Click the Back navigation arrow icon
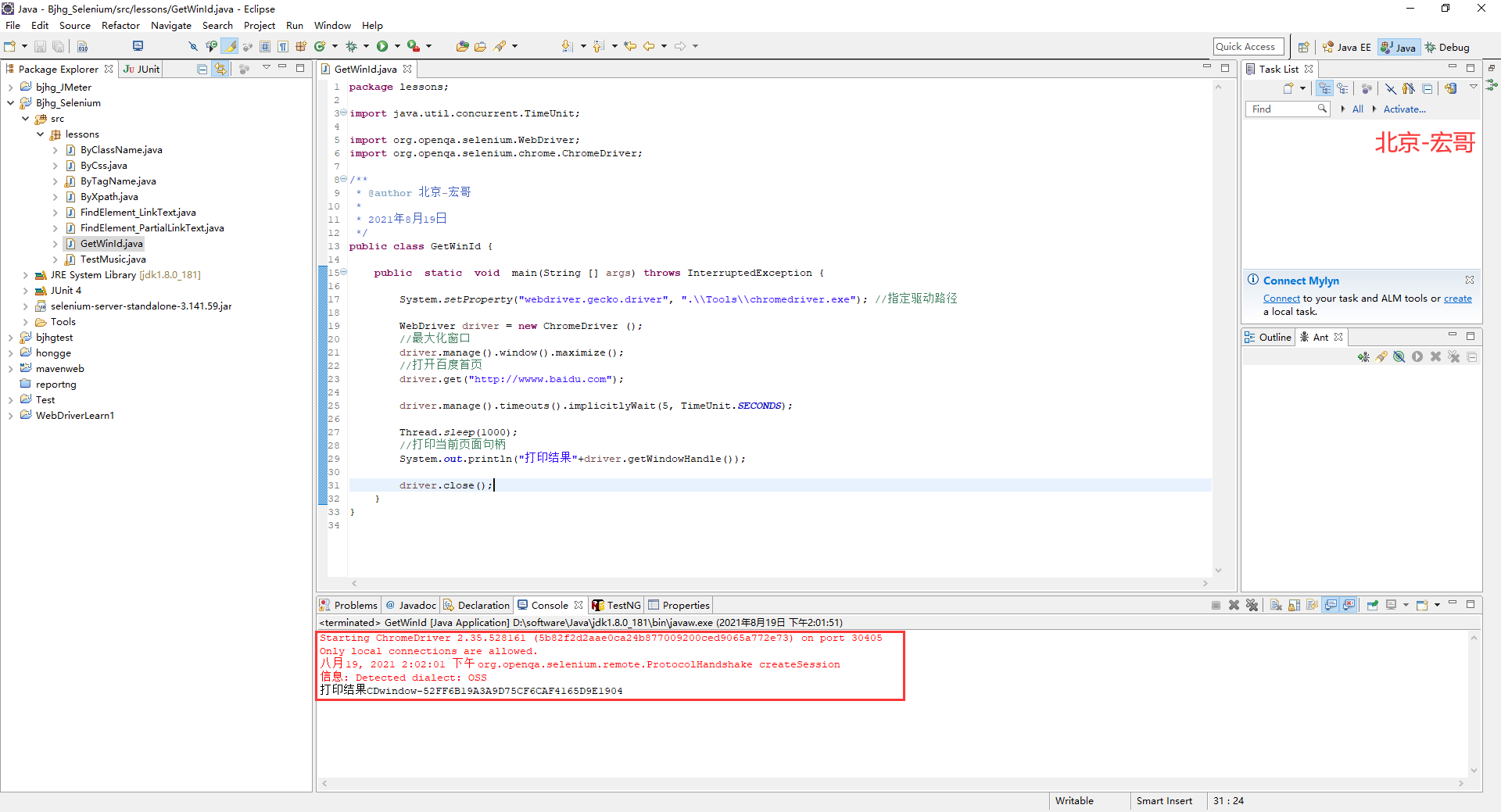The height and width of the screenshot is (812, 1501). tap(649, 46)
